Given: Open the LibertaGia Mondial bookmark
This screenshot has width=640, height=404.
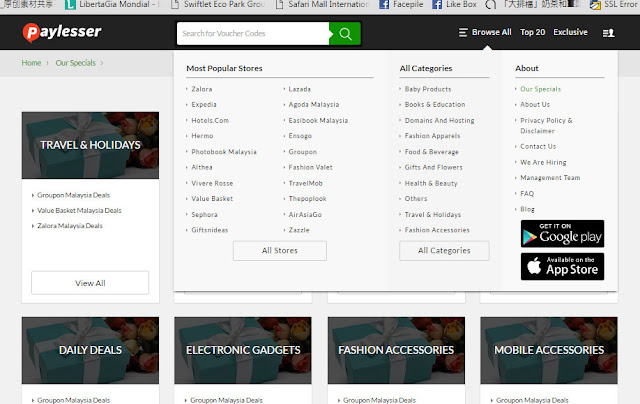Looking at the screenshot, I should [x=113, y=4].
